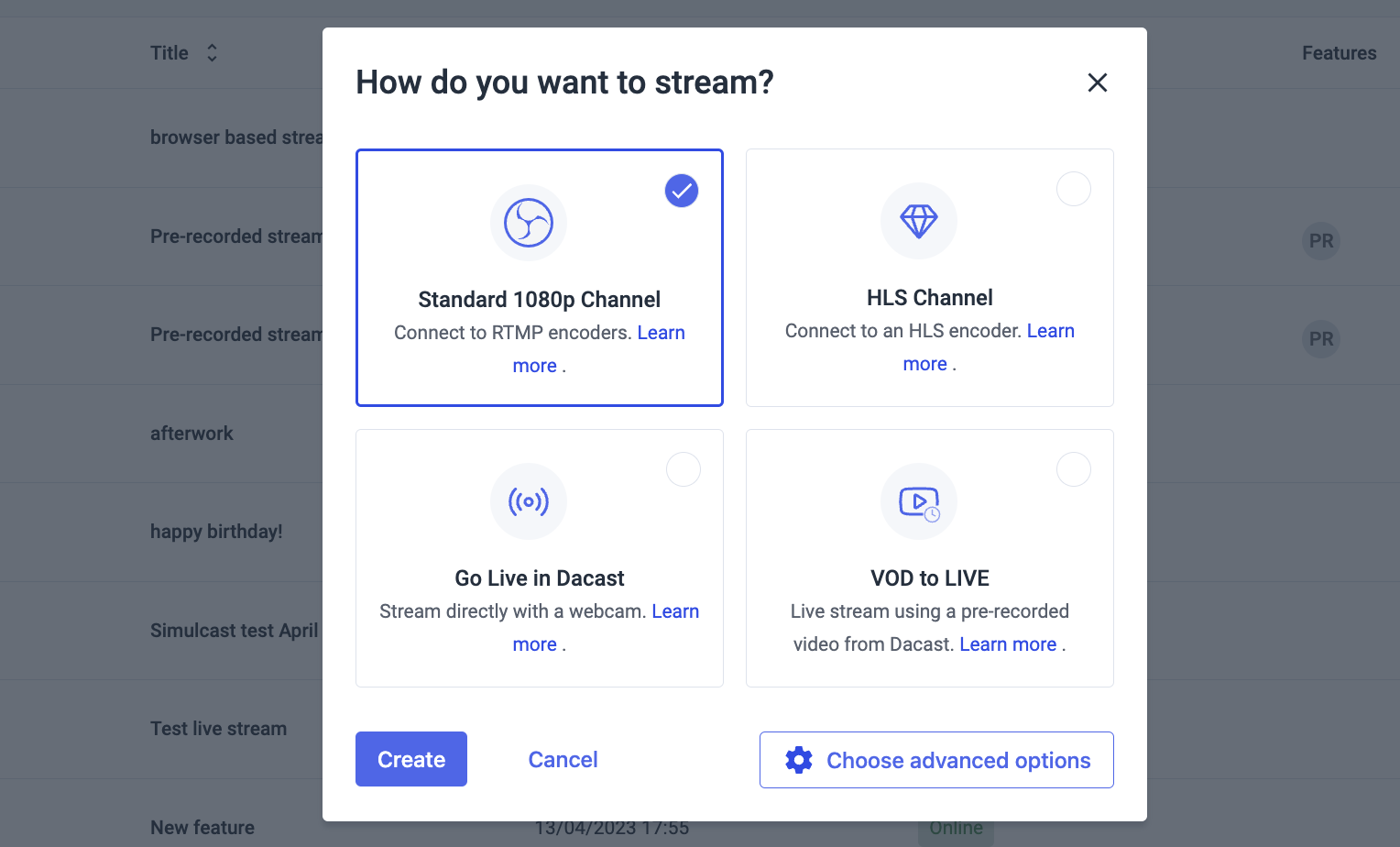The height and width of the screenshot is (847, 1400).
Task: Click the VOD to LIVE video clock icon
Action: point(919,501)
